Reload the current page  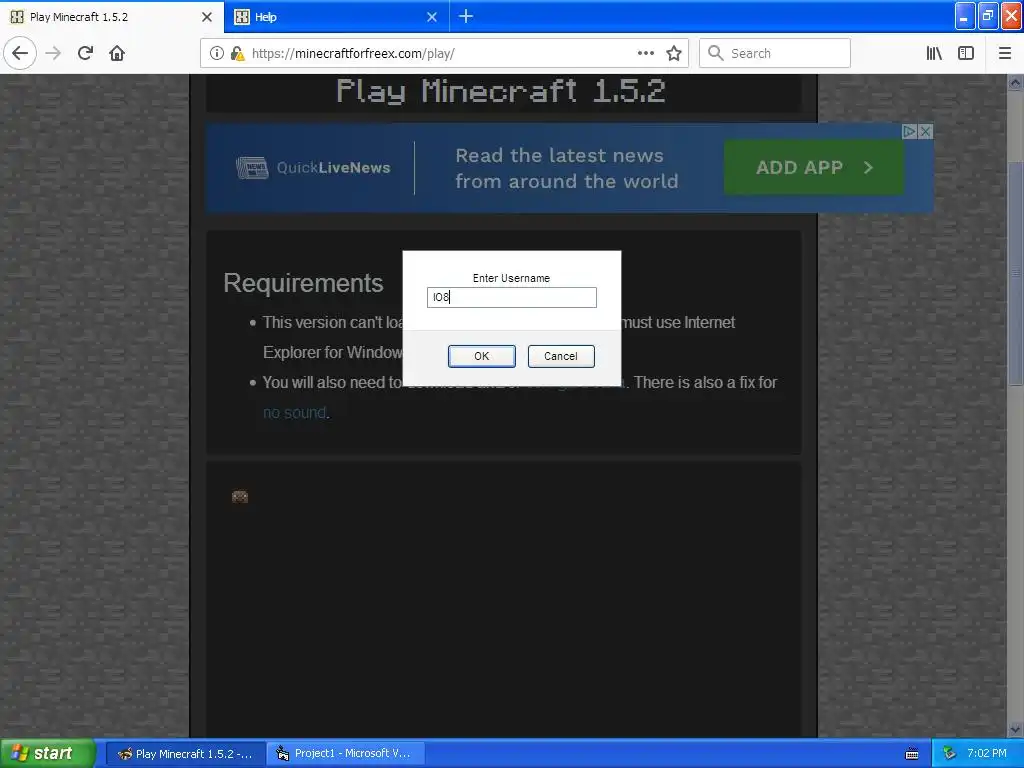coord(85,53)
